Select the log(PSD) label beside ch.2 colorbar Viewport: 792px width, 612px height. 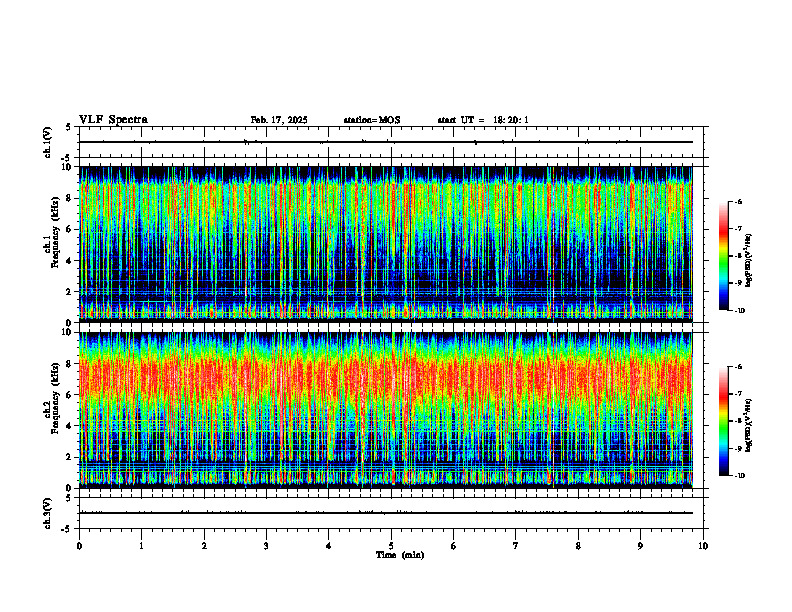pyautogui.click(x=749, y=425)
